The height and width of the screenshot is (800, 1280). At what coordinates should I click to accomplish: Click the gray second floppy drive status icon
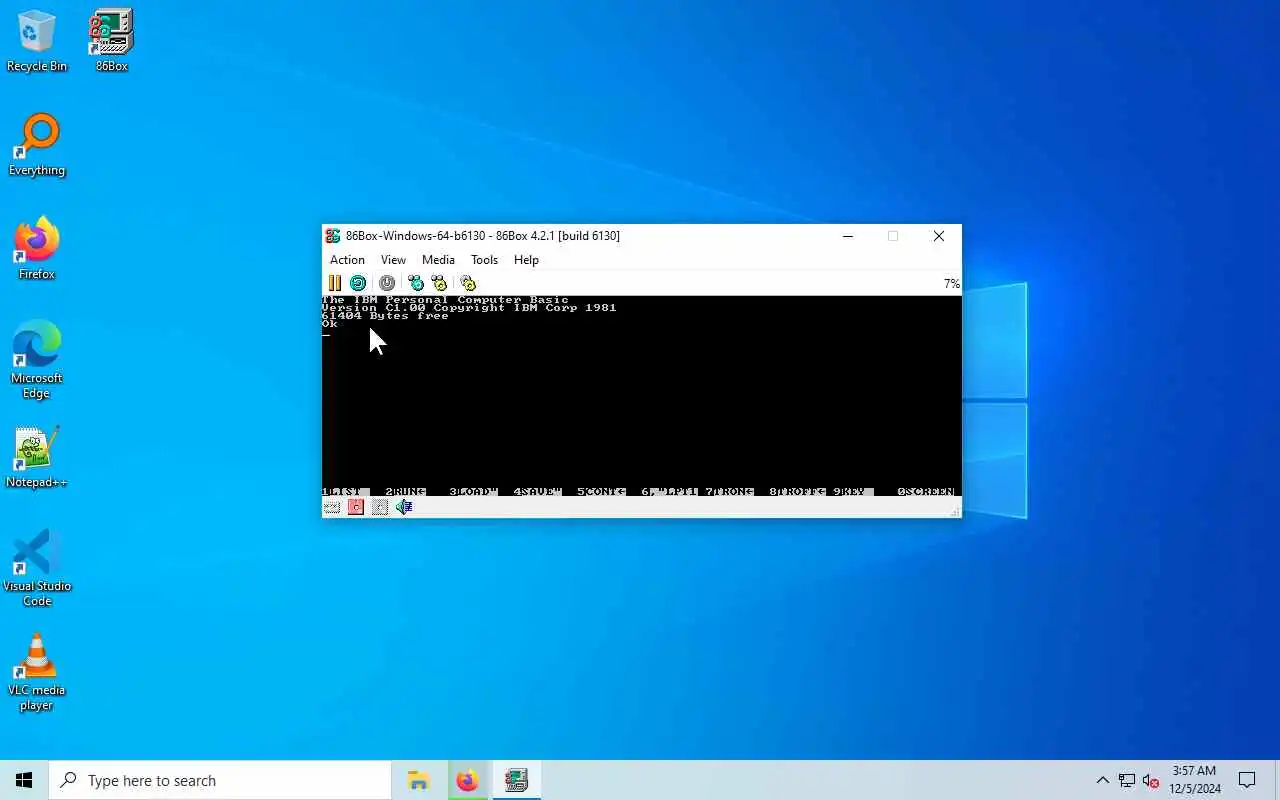coord(380,507)
